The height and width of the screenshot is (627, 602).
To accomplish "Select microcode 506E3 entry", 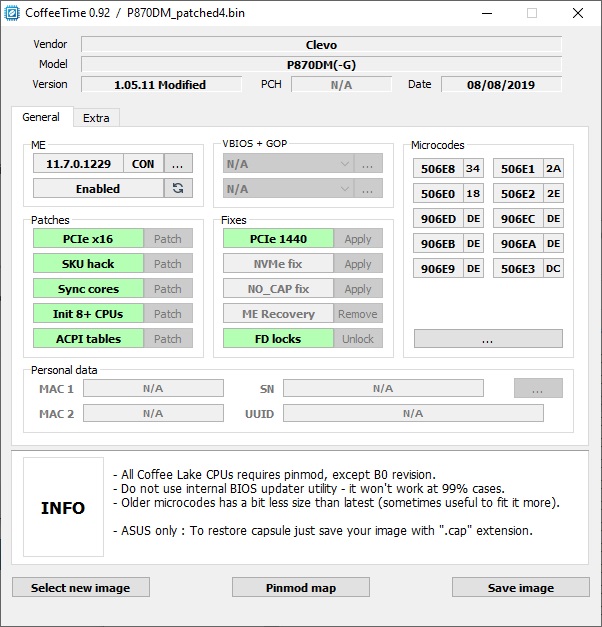I will tap(518, 268).
